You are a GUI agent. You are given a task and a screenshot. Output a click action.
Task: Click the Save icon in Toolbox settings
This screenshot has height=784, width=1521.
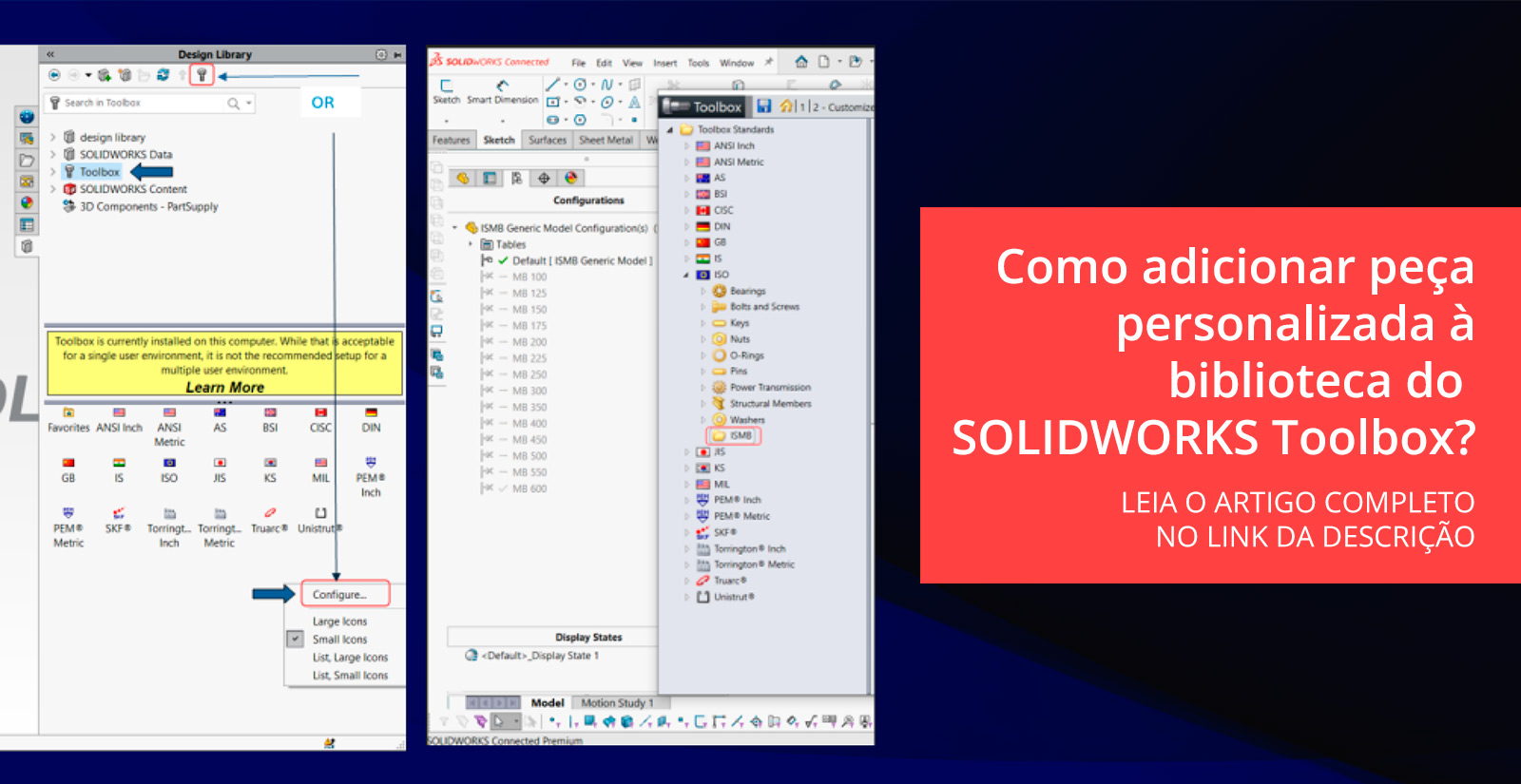click(x=764, y=105)
